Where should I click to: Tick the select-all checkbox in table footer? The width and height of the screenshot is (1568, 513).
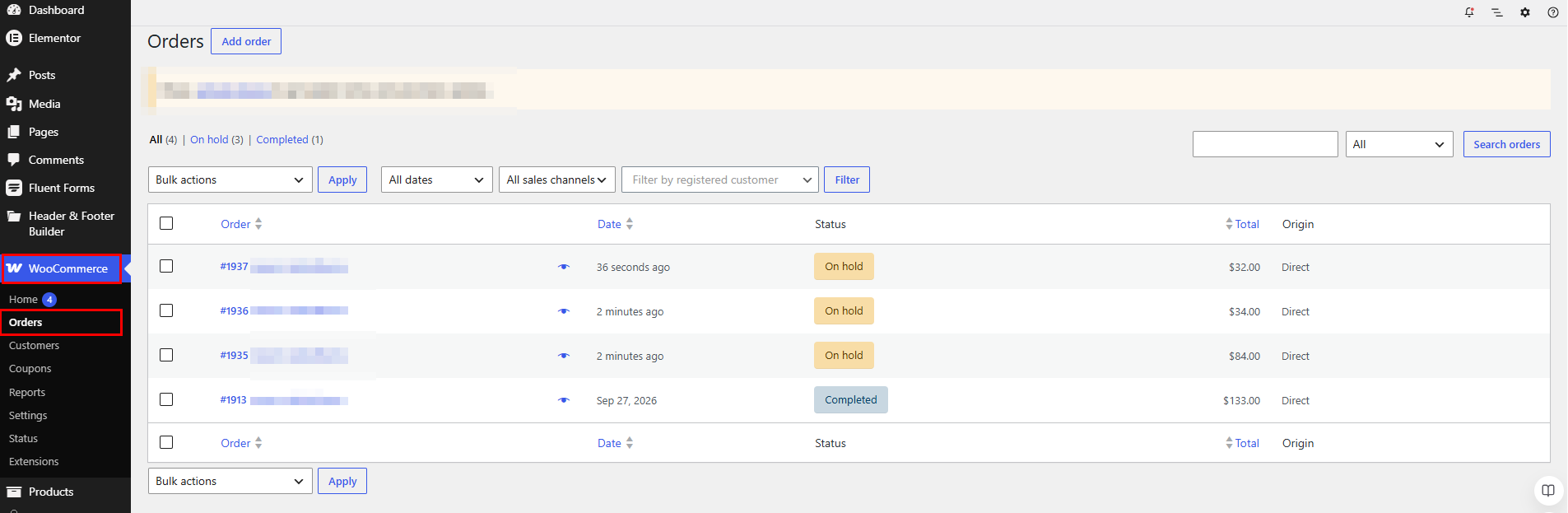[x=166, y=442]
